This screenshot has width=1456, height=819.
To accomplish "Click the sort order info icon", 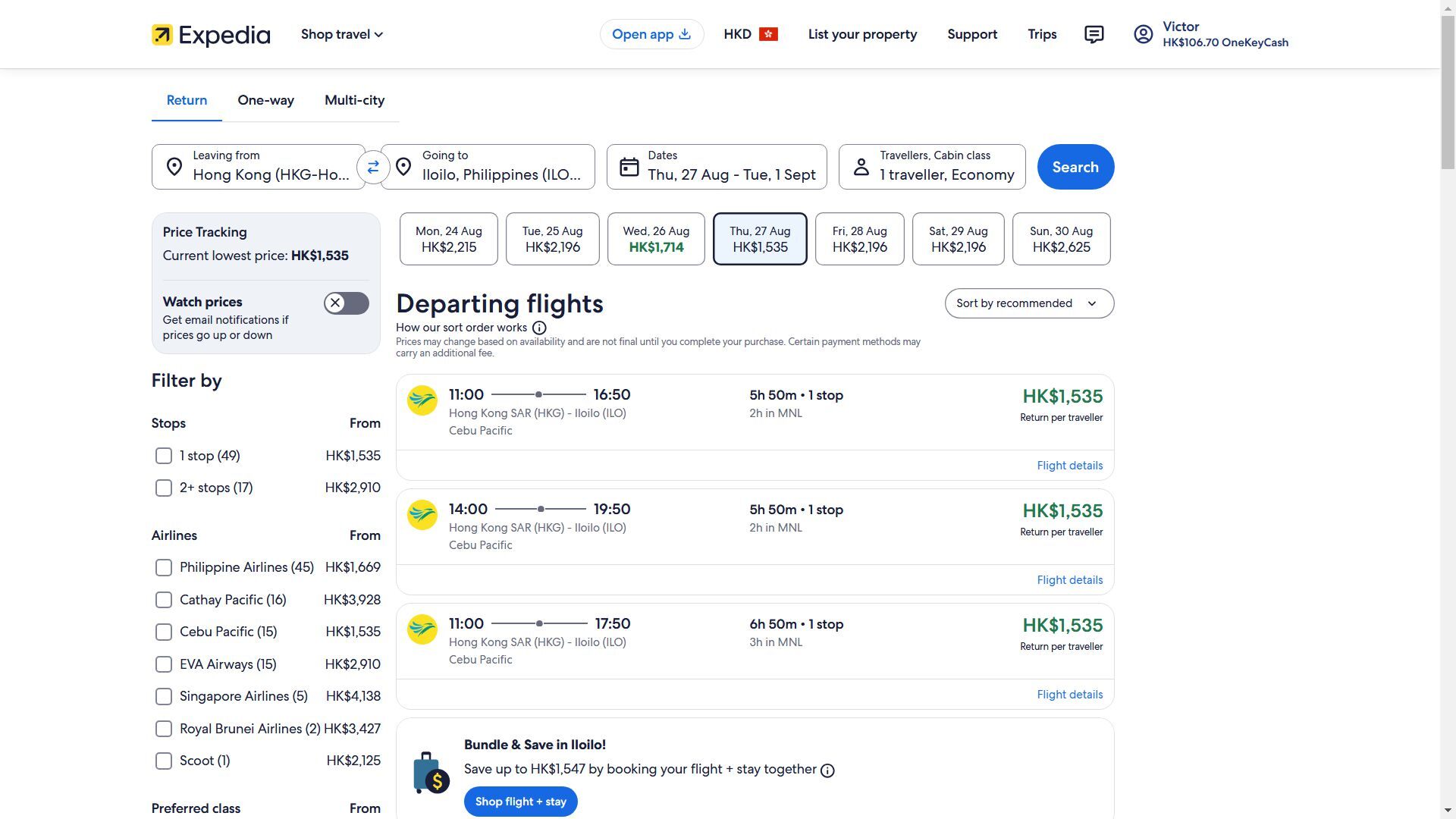I will click(539, 328).
